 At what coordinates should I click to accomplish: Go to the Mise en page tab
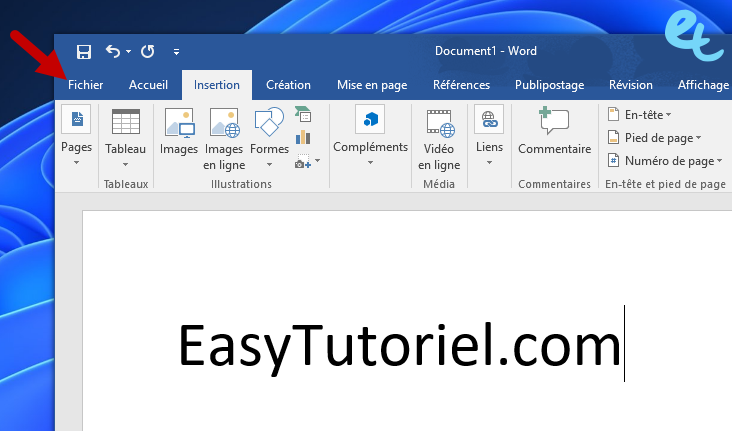pos(372,85)
